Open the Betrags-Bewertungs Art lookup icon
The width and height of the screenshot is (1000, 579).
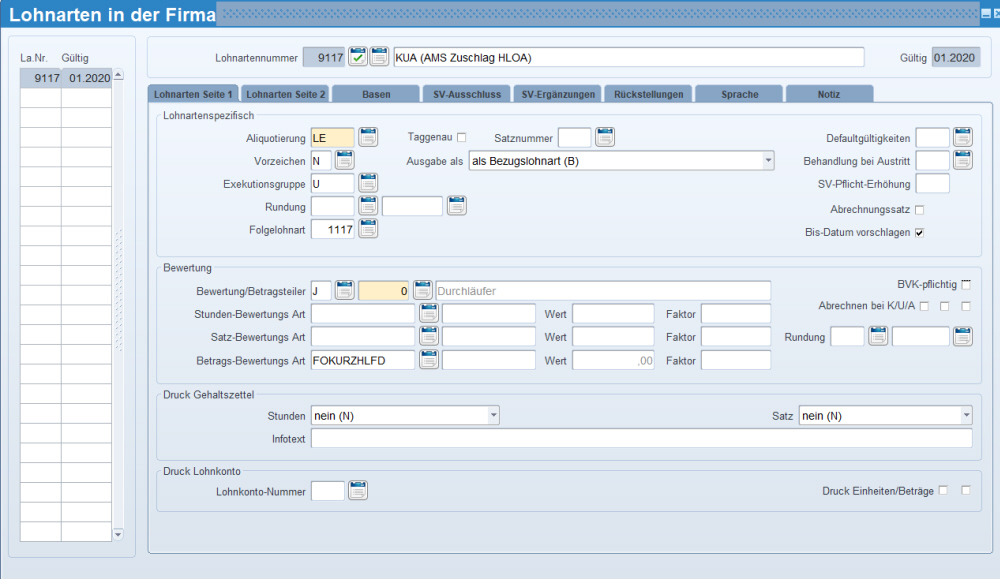[x=429, y=360]
